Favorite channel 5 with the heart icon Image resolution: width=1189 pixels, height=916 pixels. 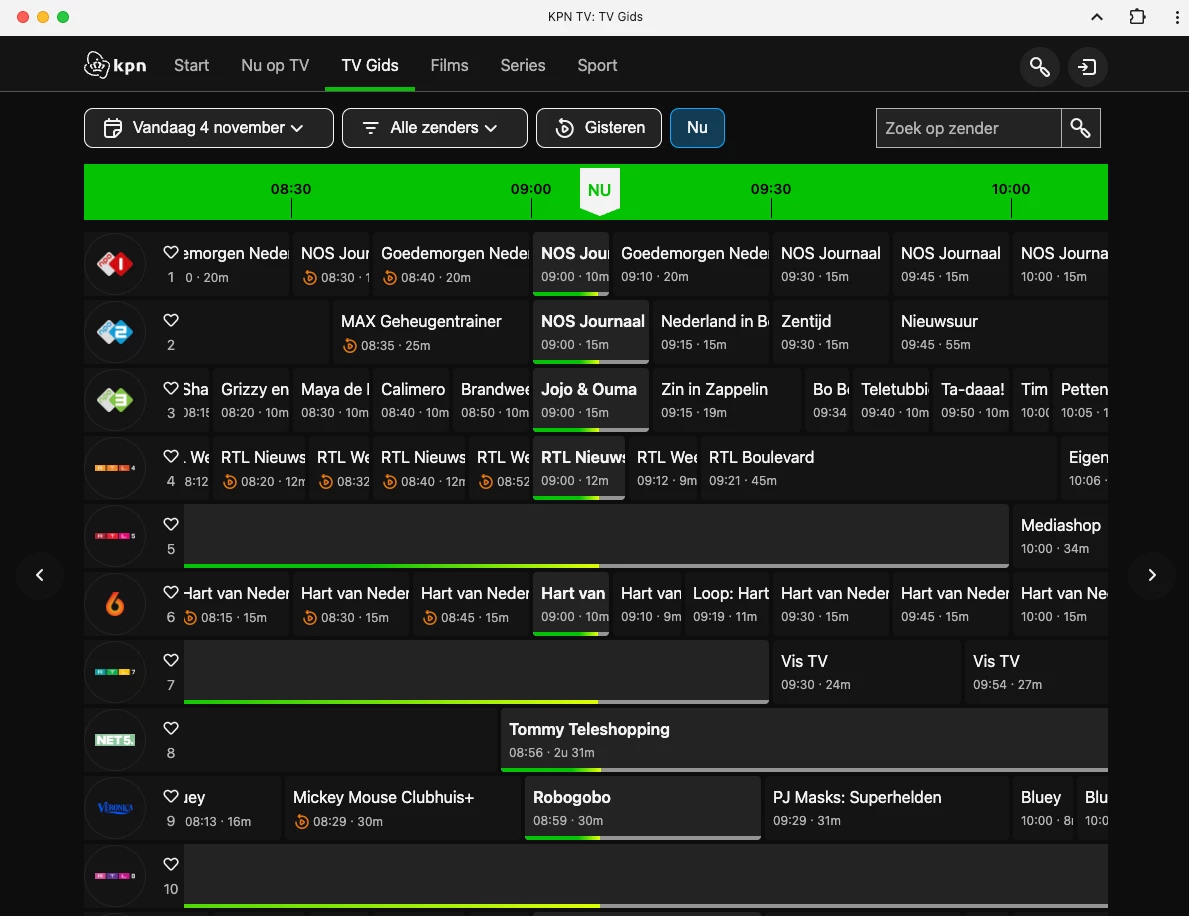[171, 524]
